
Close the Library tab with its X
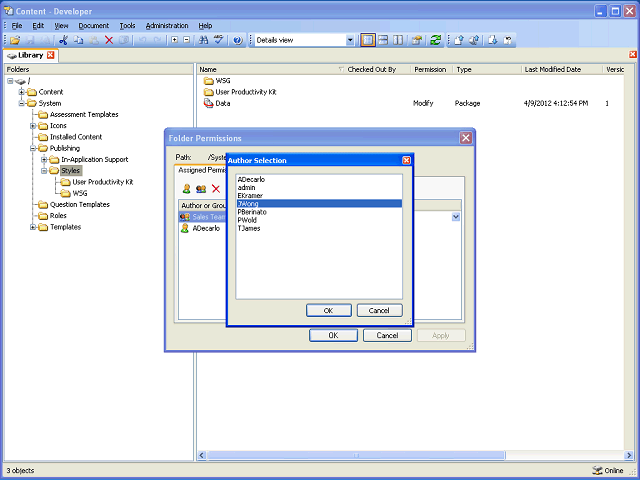(51, 55)
